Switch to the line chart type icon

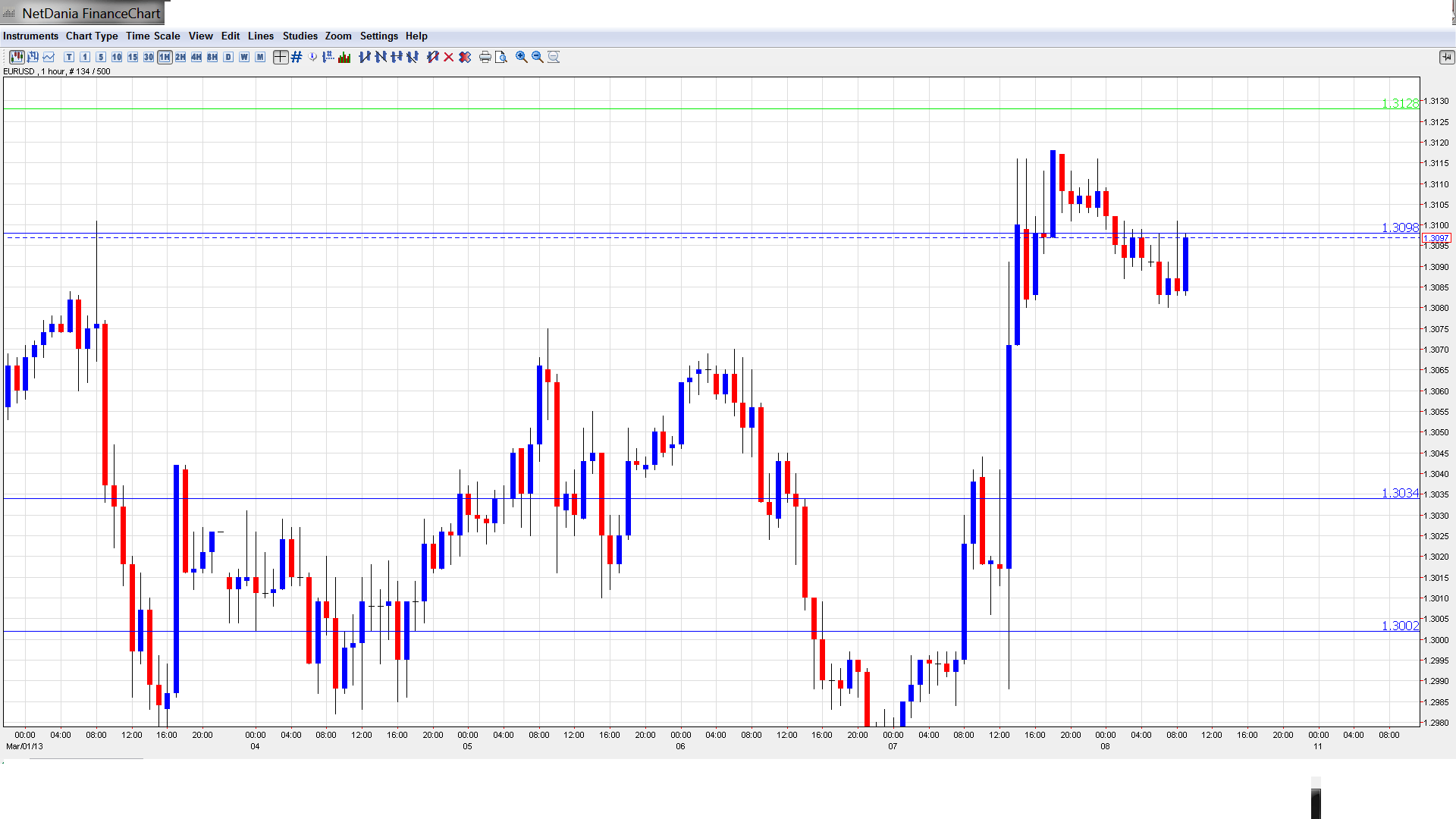pos(49,57)
